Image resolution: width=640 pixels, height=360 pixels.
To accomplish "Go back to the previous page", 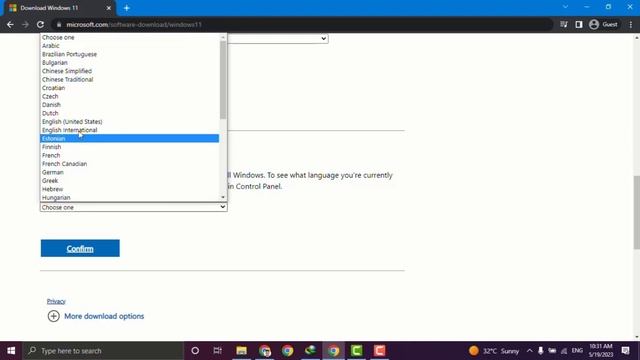I will click(x=10, y=24).
